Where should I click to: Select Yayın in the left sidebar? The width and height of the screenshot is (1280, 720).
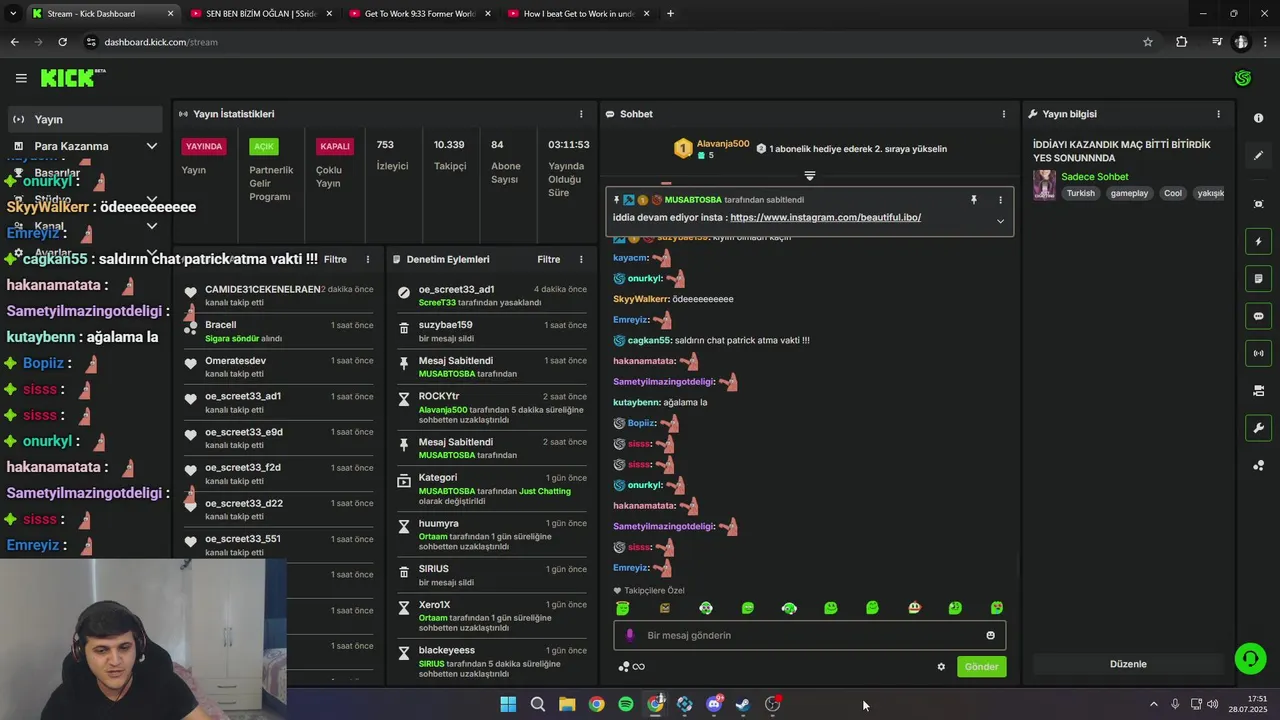(x=84, y=119)
